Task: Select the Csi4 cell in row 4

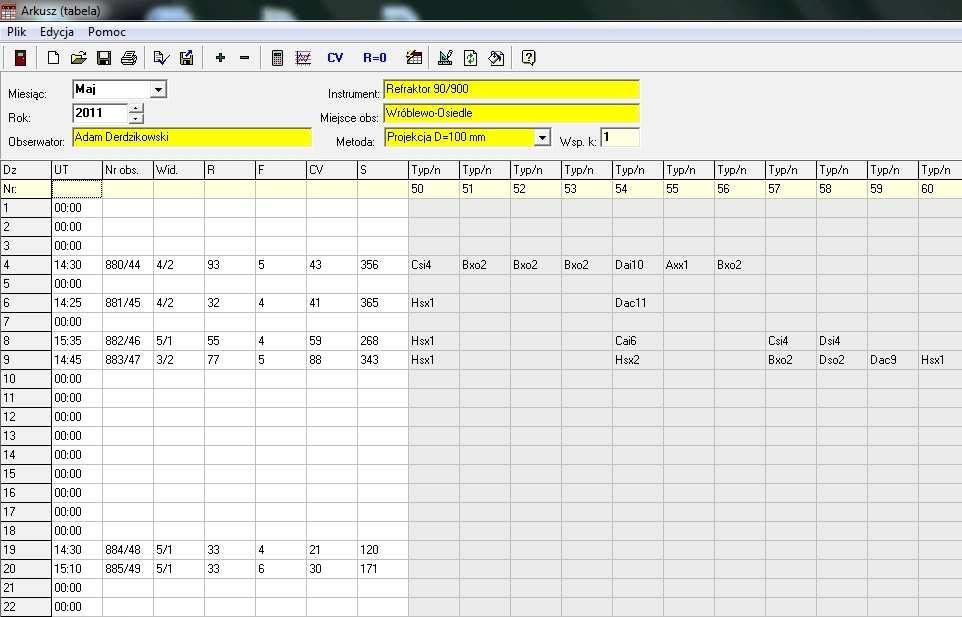Action: pos(434,265)
